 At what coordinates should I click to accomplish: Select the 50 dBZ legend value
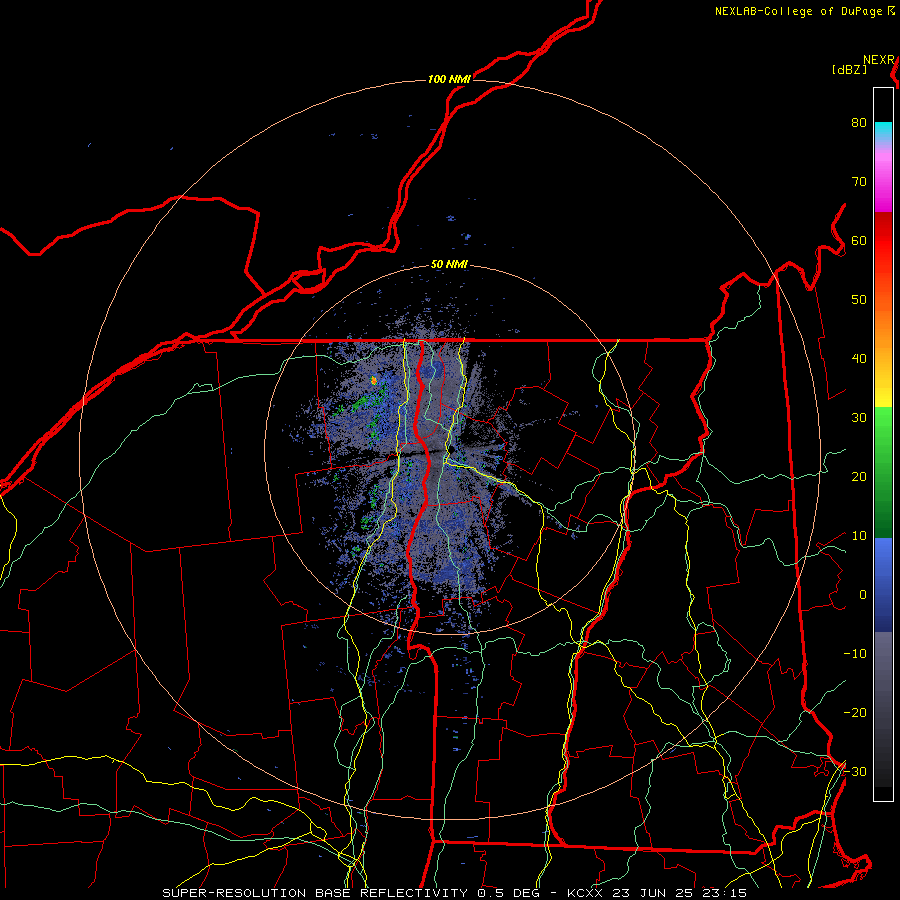(859, 300)
